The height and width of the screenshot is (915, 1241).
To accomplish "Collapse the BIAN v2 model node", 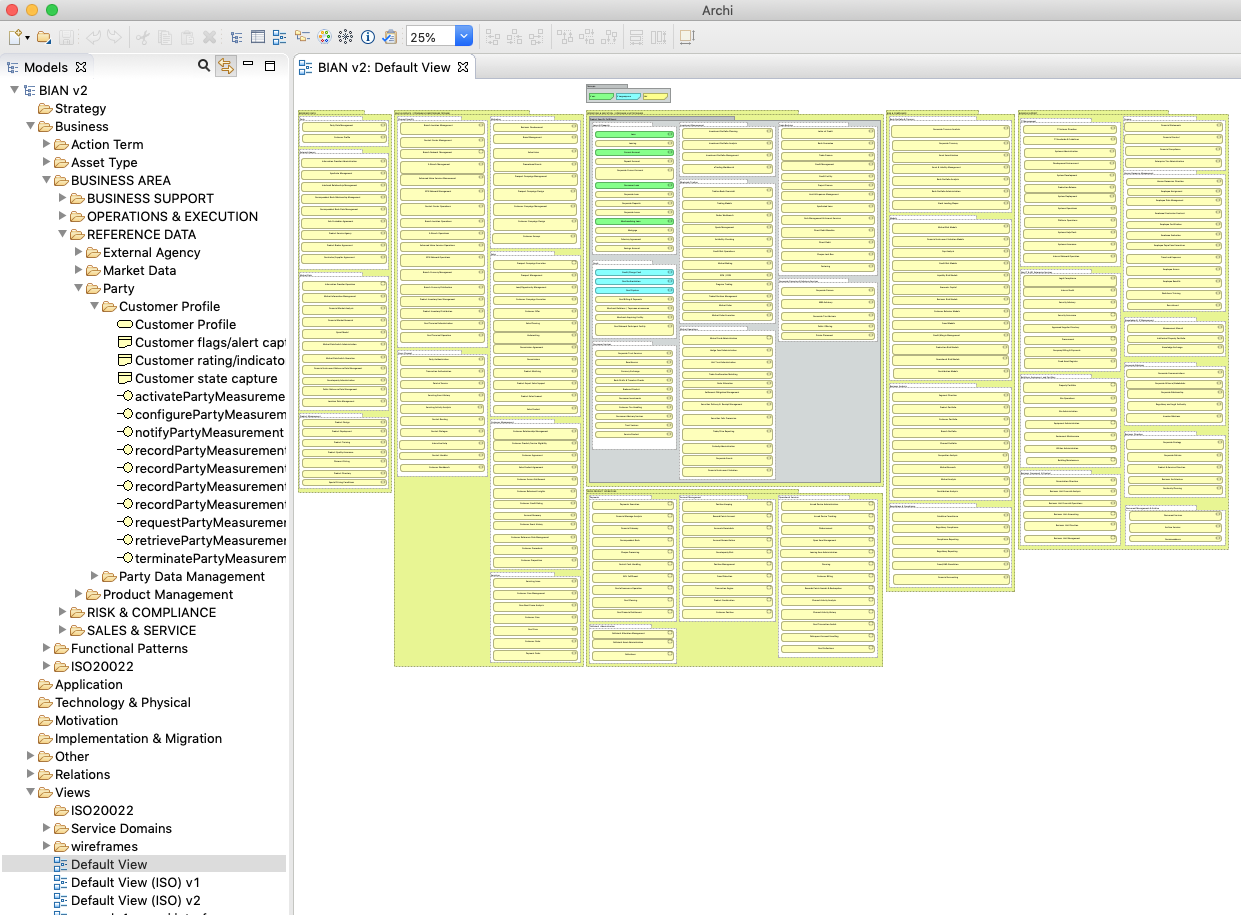I will pyautogui.click(x=15, y=90).
